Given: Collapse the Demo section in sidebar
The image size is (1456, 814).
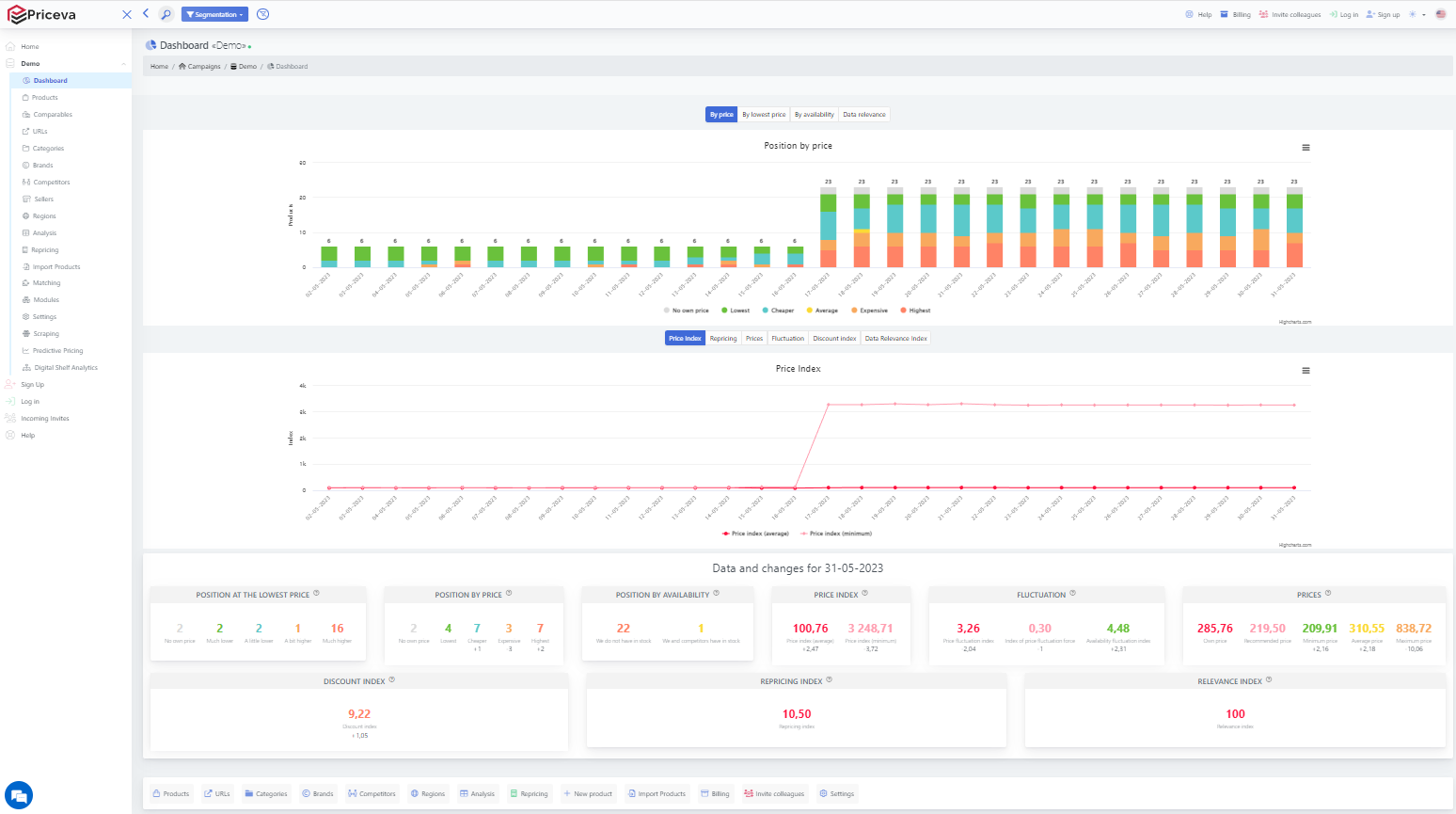Looking at the screenshot, I should 123,64.
